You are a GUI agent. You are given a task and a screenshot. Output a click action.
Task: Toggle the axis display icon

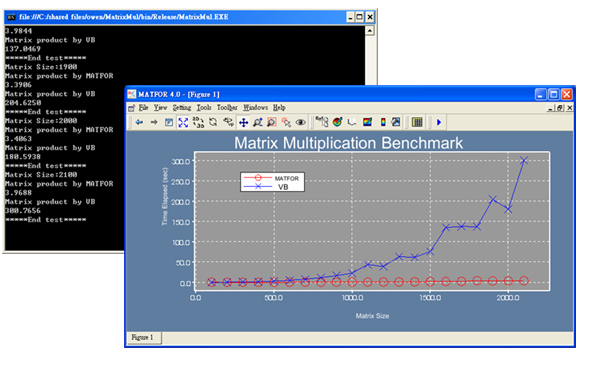point(352,122)
